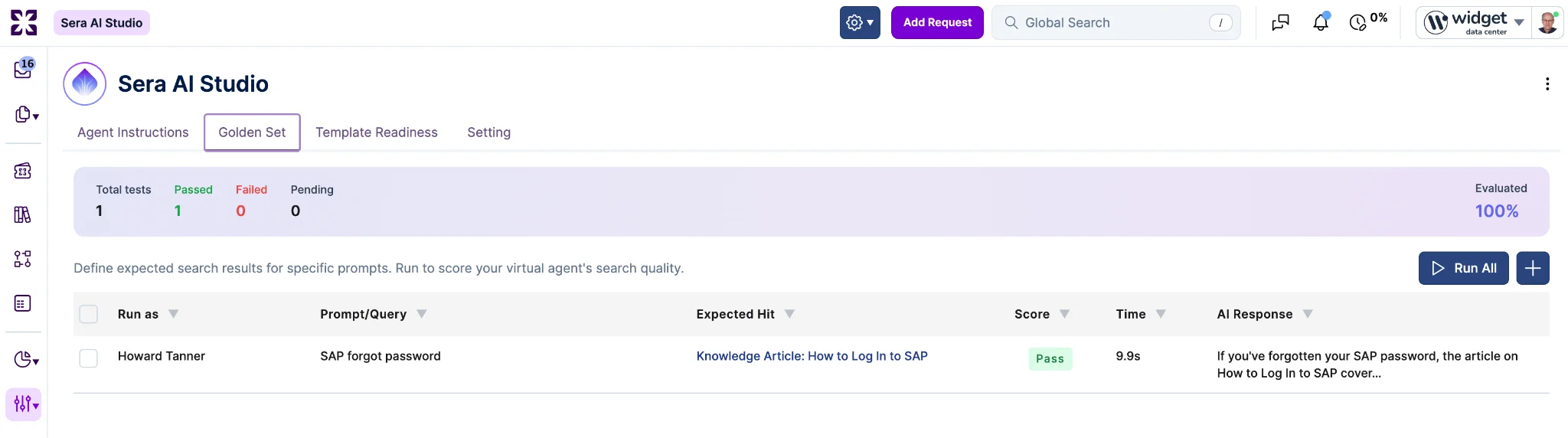Click the slash shortcut badge in search
1568x438 pixels.
click(1220, 23)
